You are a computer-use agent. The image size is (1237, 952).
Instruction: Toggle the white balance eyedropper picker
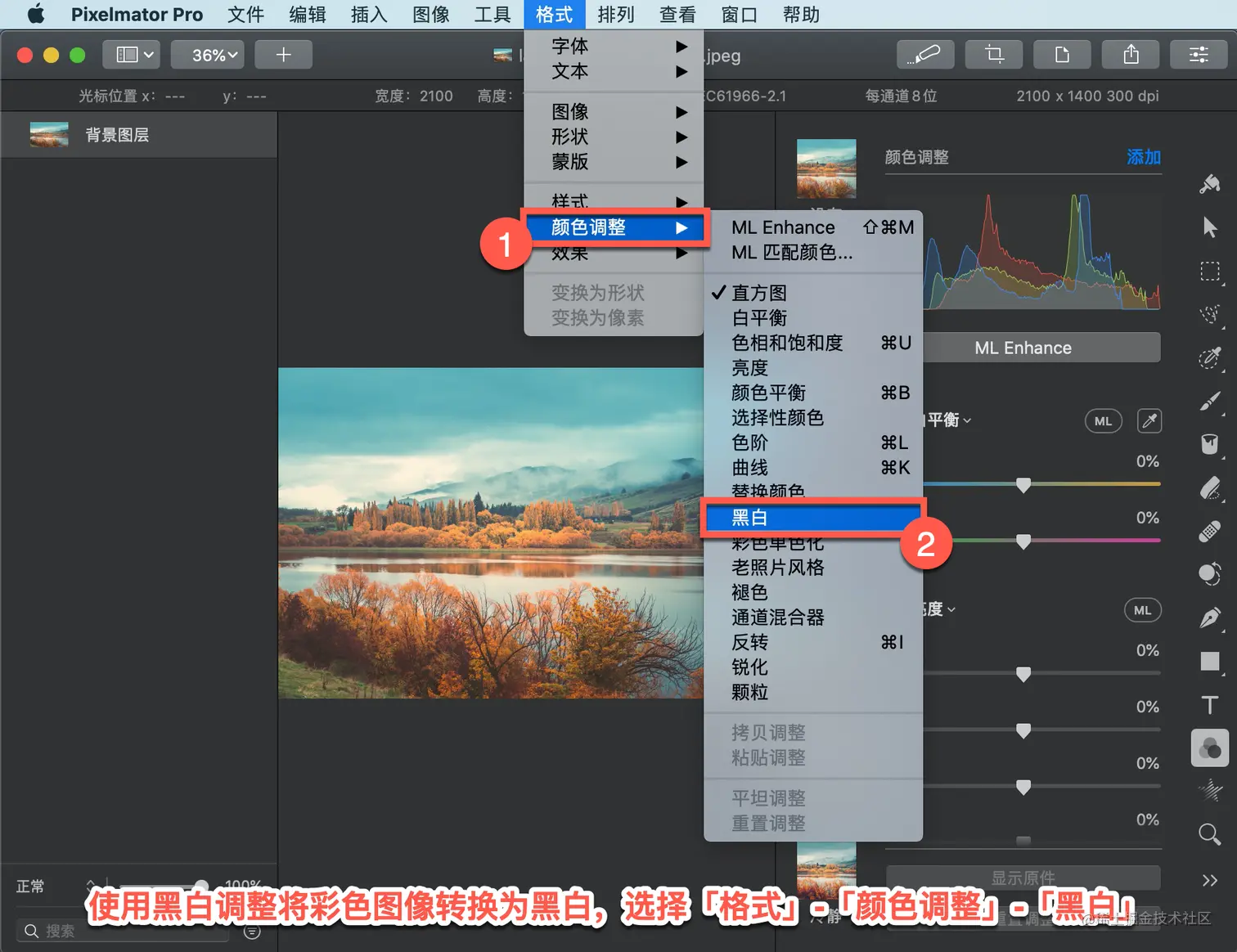coord(1149,420)
